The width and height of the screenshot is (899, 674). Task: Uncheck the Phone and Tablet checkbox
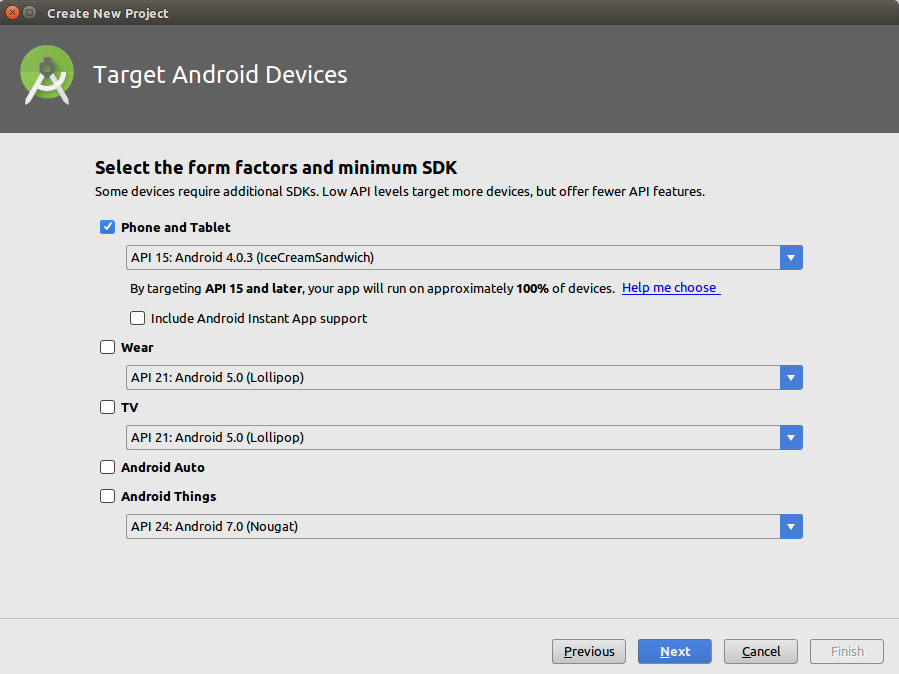coord(108,227)
